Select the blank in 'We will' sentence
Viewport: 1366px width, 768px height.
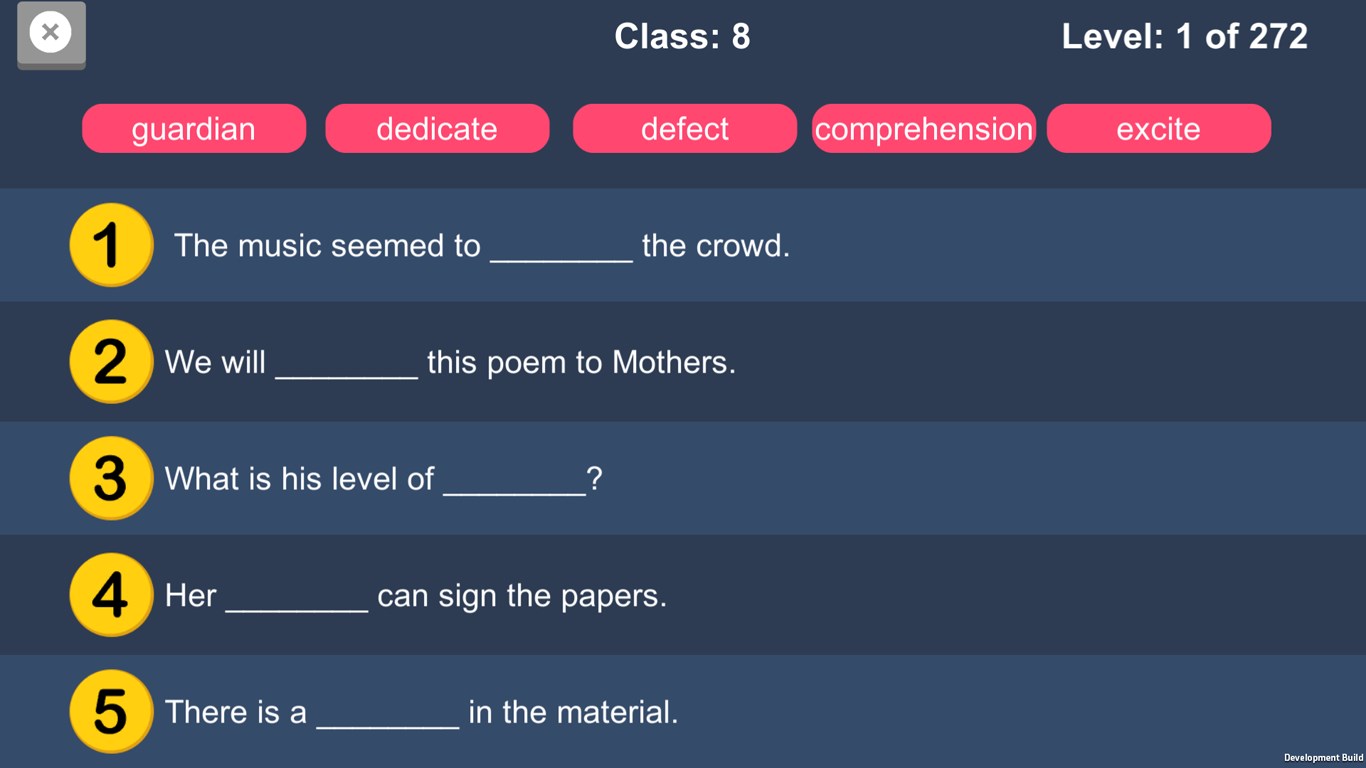[346, 364]
